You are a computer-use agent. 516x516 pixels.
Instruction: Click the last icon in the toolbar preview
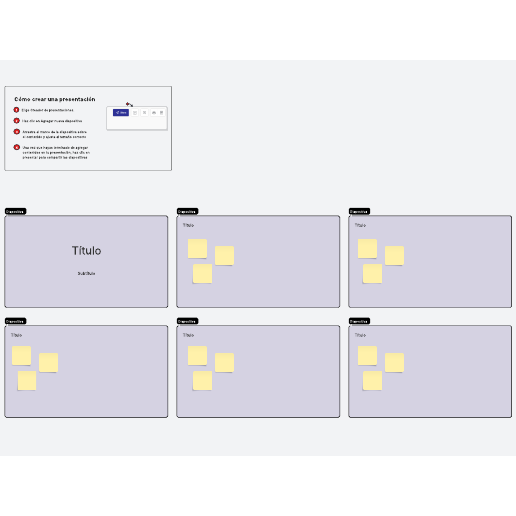tap(162, 113)
